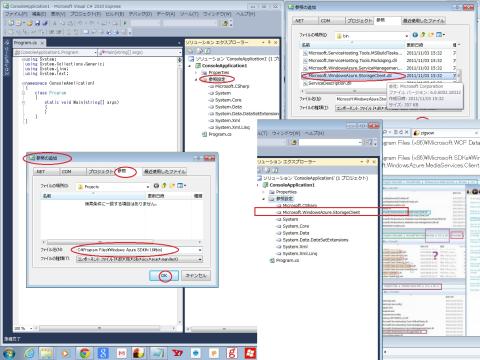
Task: Click new folder icon in bin-folder Add Reference dialog
Action: click(x=431, y=35)
